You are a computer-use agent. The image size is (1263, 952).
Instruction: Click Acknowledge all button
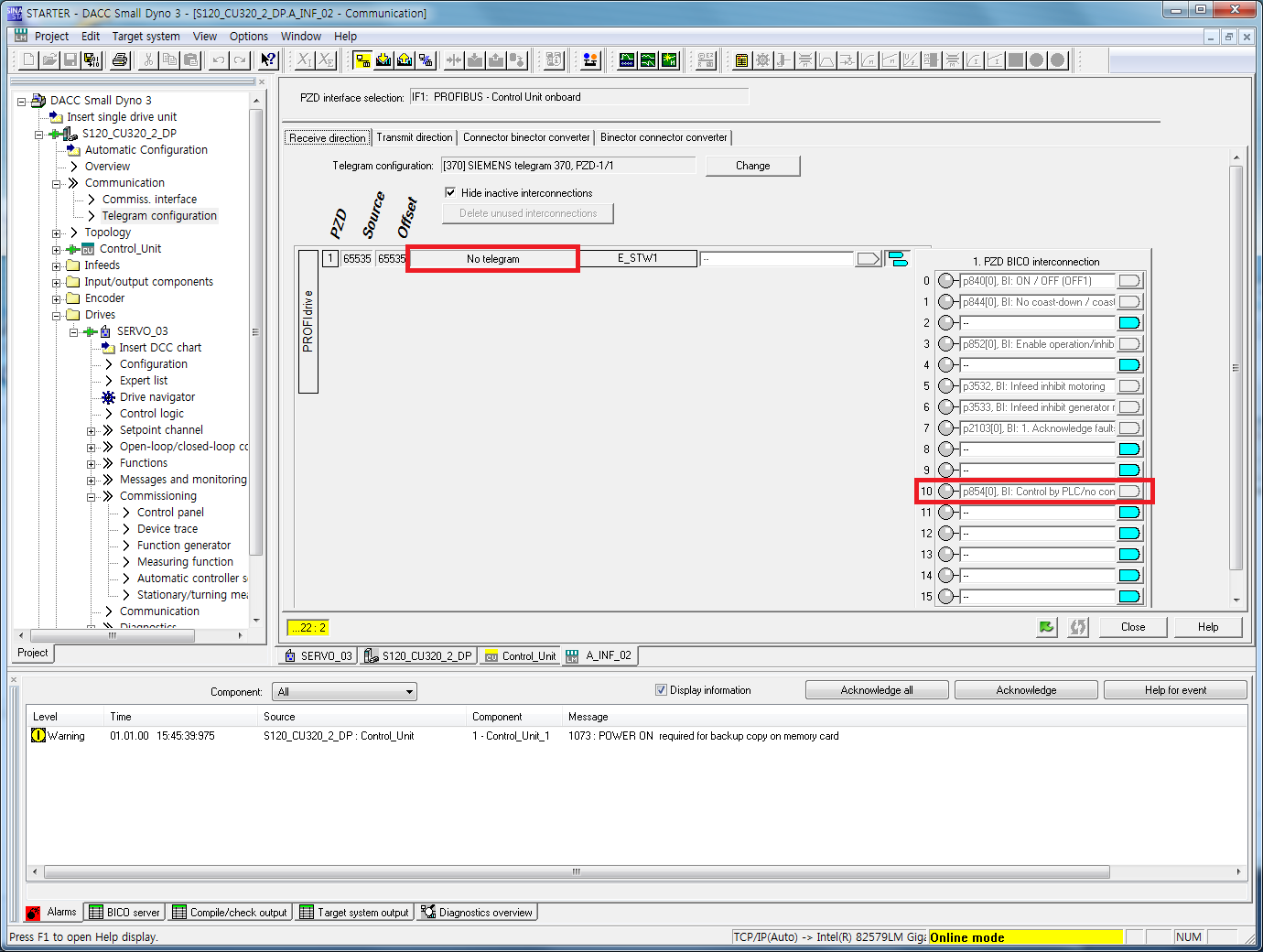(877, 690)
